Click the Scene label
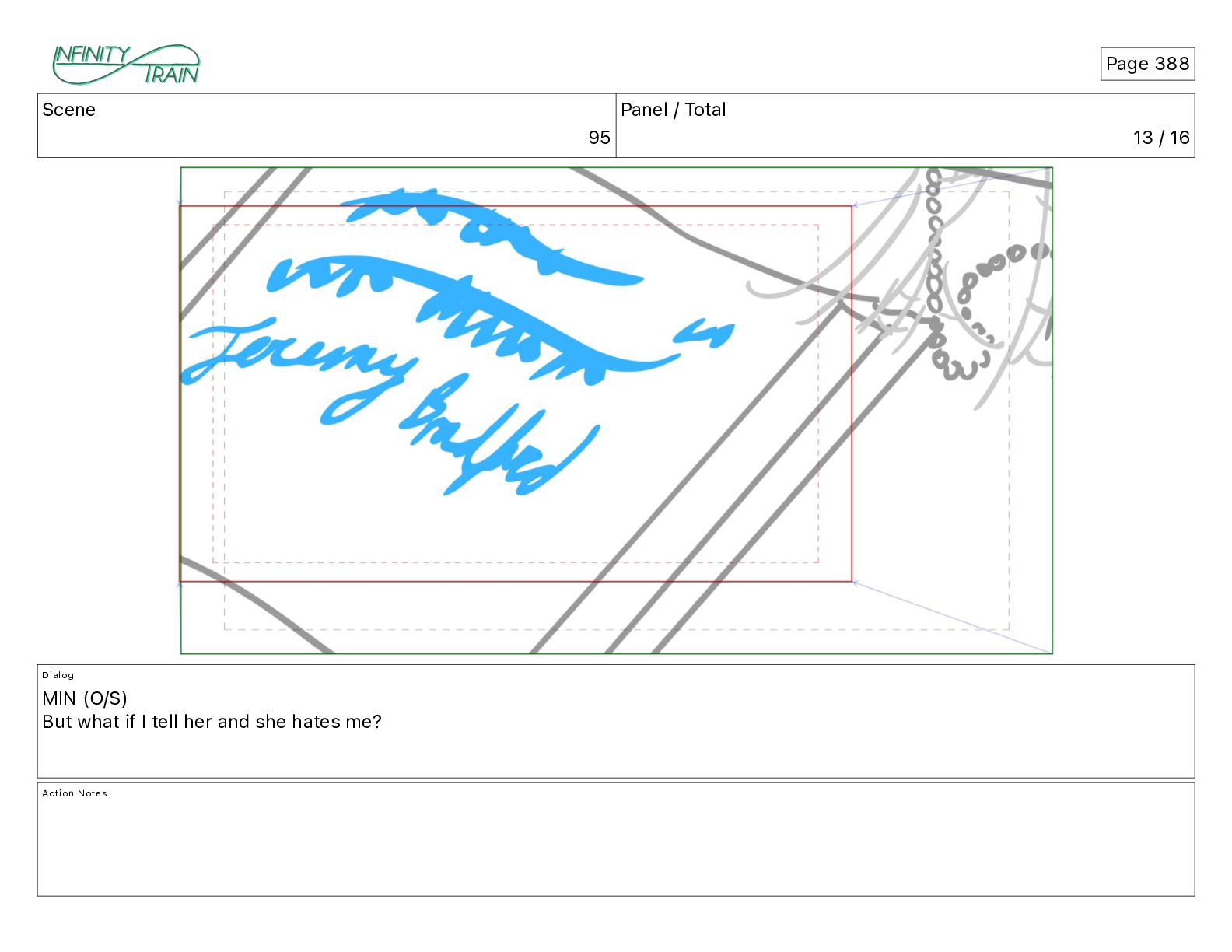Screen dimensions: 1232x952 click(x=68, y=110)
